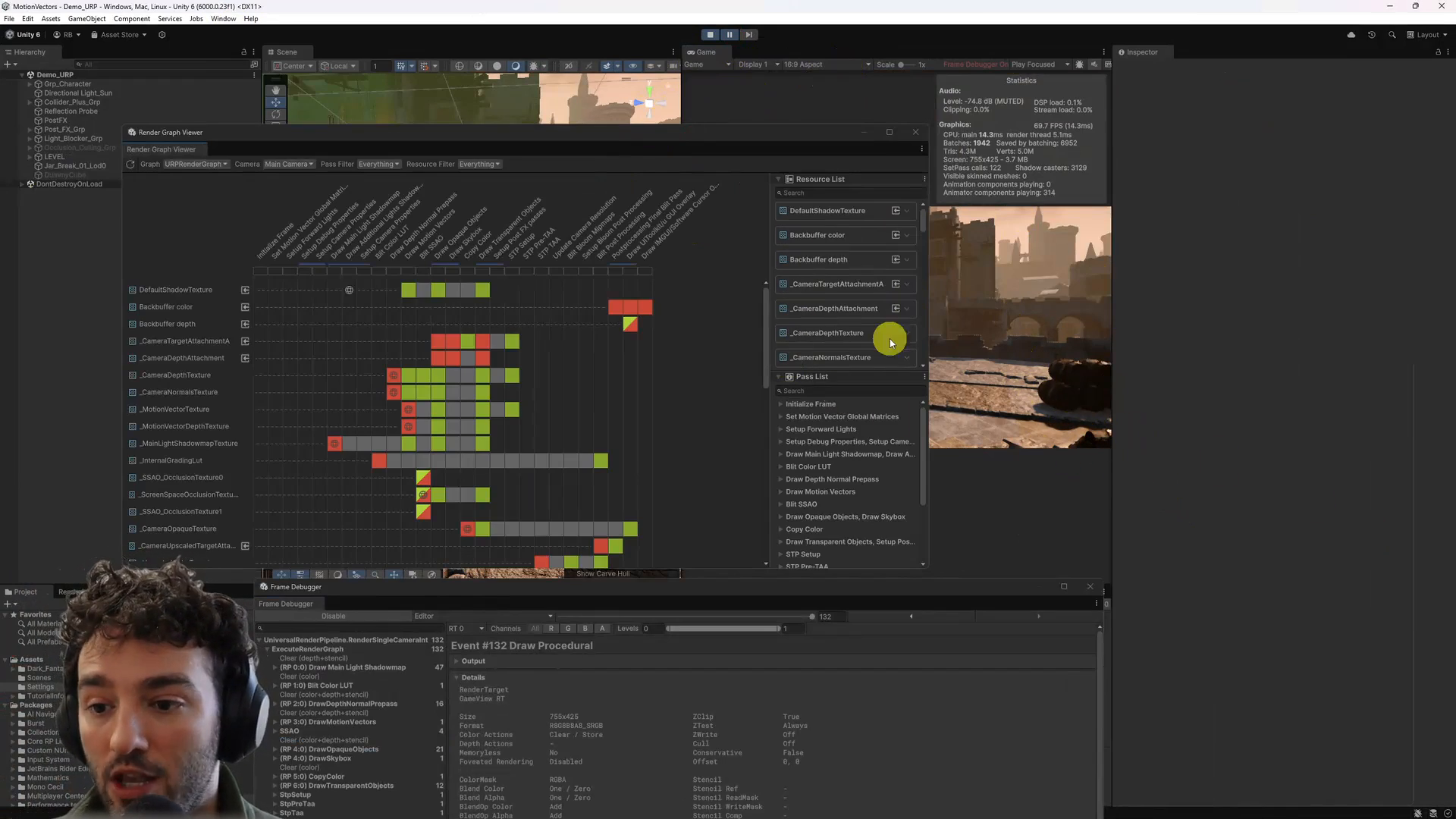
Task: Click the import icon beside Backbuffer color resource
Action: click(896, 235)
